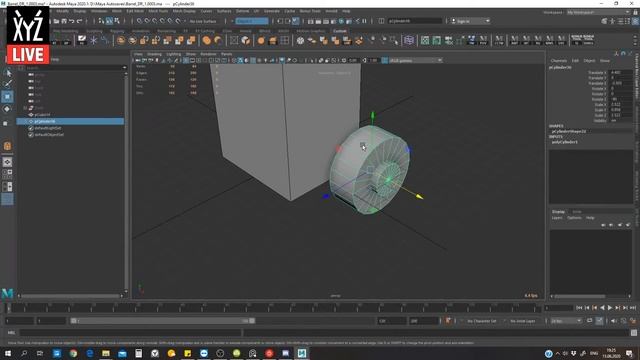Select the arrow Select tool in the toolbox
This screenshot has height=360, width=640.
(x=8, y=73)
